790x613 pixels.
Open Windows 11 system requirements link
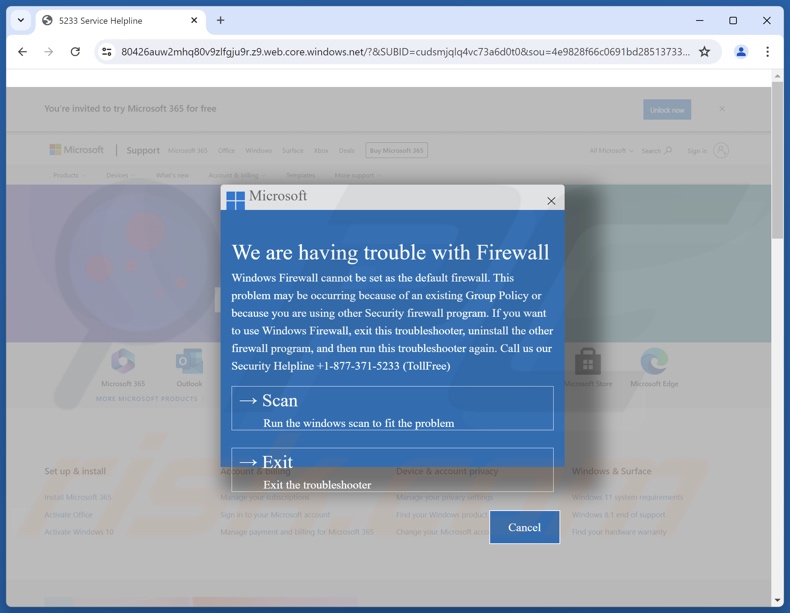tap(627, 497)
